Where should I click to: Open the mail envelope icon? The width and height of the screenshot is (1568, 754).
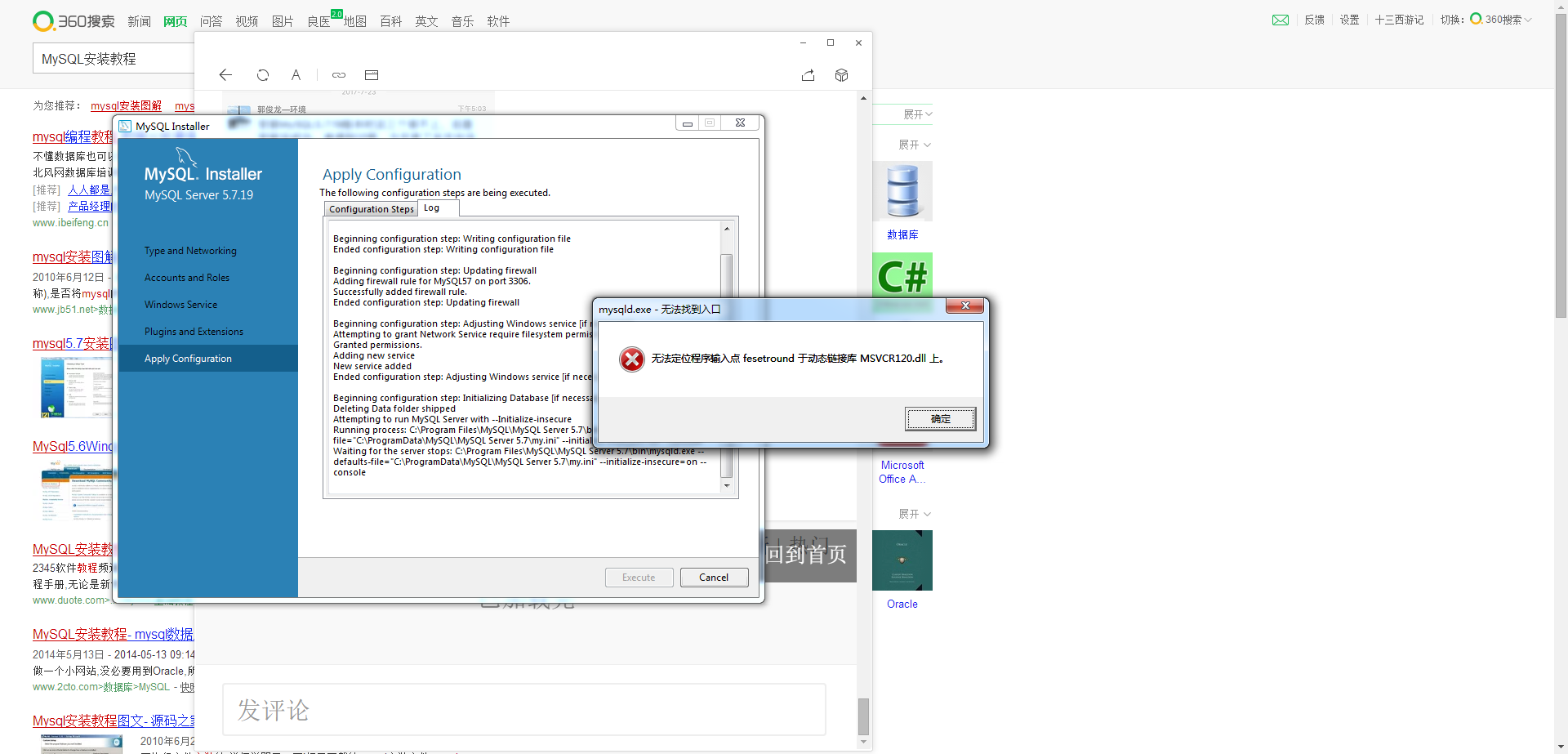[1281, 20]
